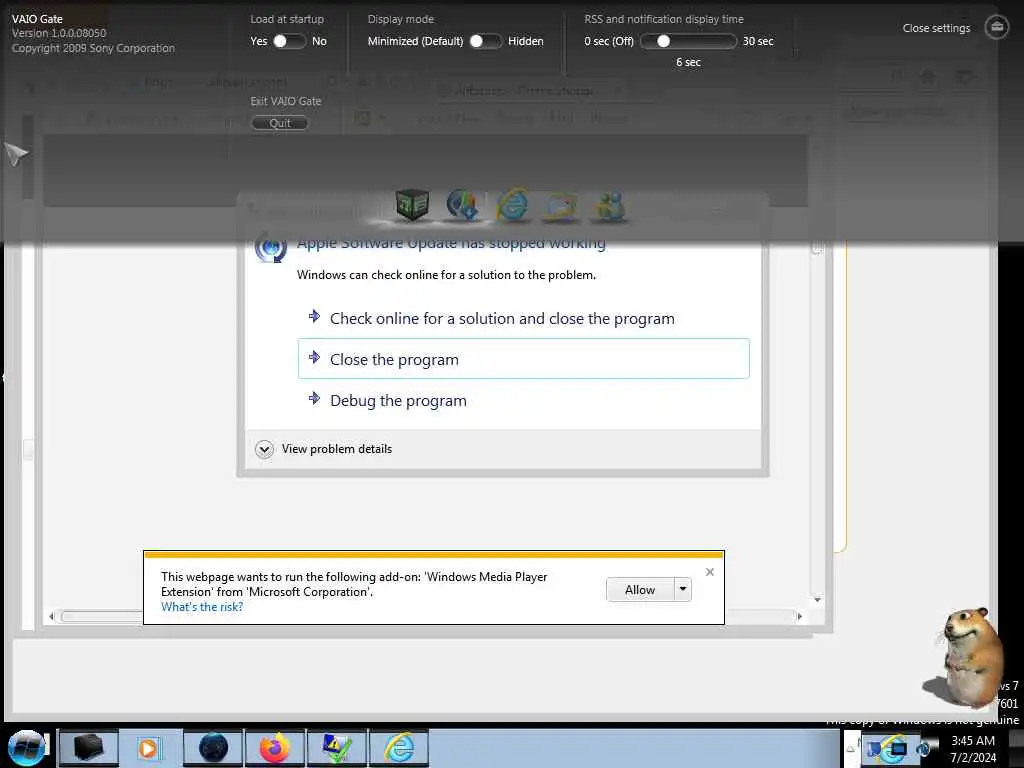Select the 'Yes' label under Load at startup
Screen dimensions: 1024x768
pyautogui.click(x=259, y=41)
